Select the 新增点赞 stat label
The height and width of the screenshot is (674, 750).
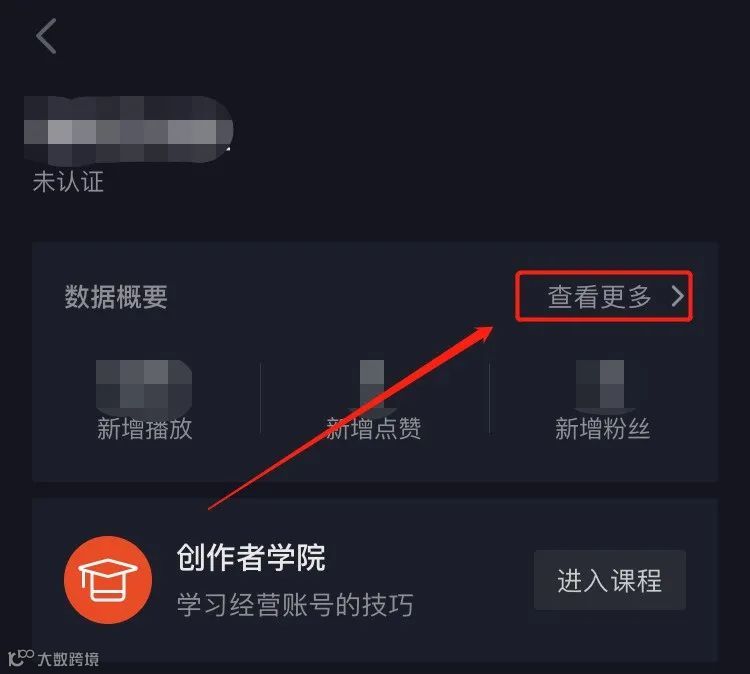click(x=374, y=429)
